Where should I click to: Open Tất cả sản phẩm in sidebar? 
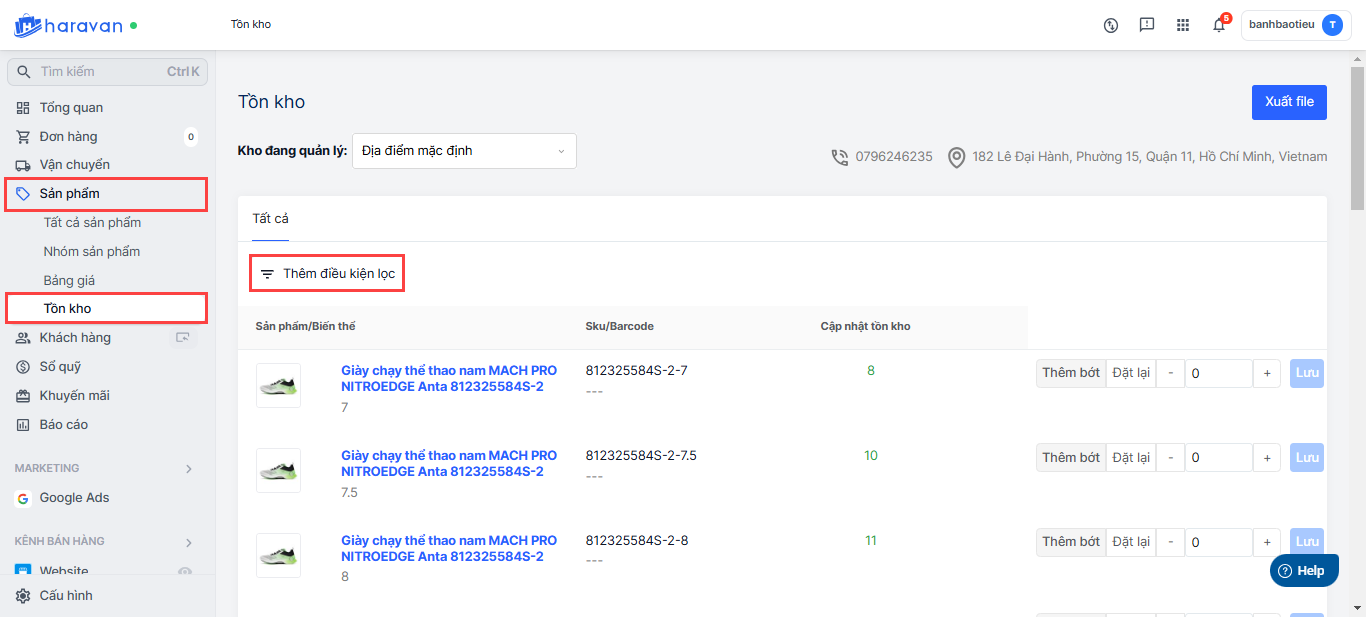coord(92,223)
